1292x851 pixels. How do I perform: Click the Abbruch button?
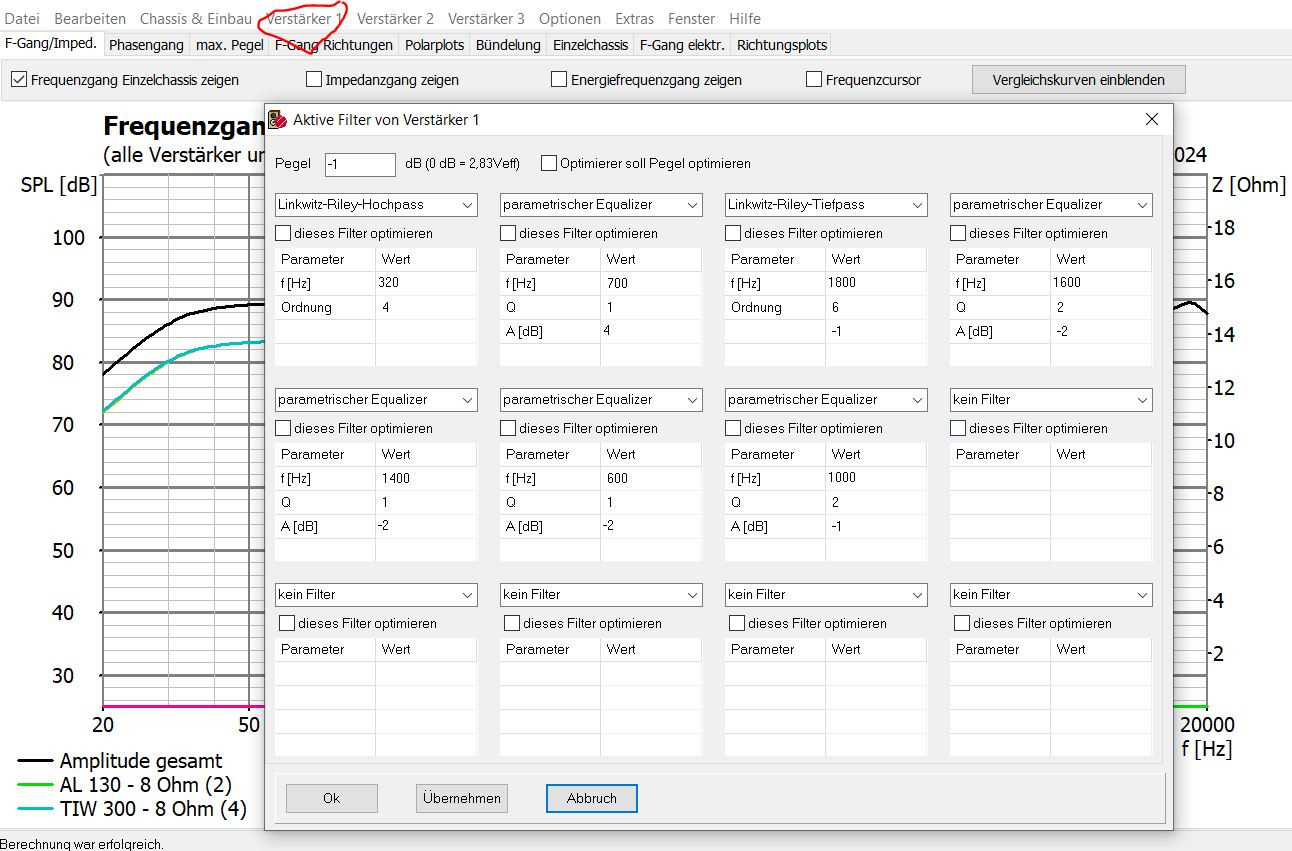(x=591, y=798)
